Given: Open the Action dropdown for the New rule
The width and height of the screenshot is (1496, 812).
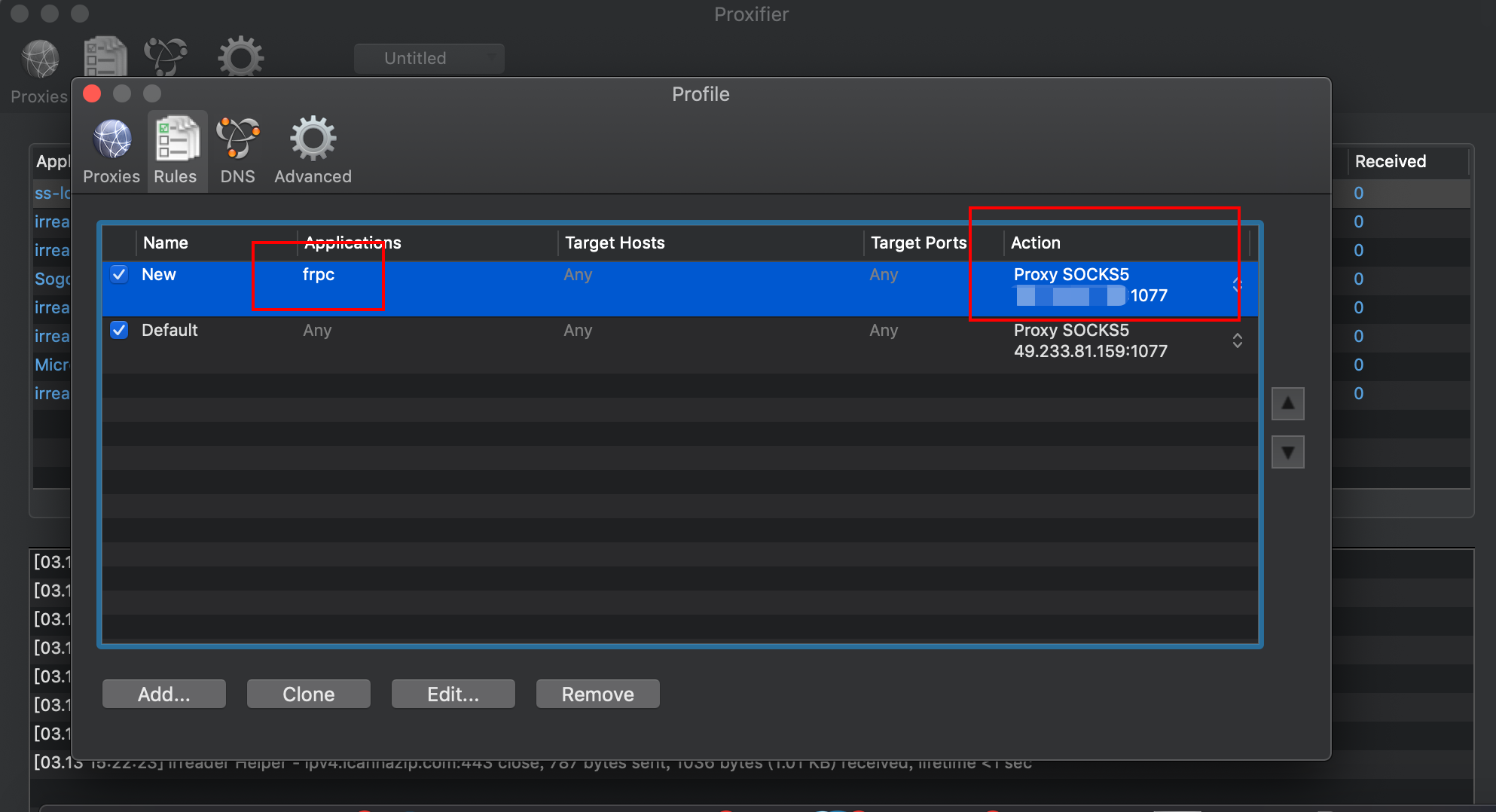Looking at the screenshot, I should click(1238, 285).
